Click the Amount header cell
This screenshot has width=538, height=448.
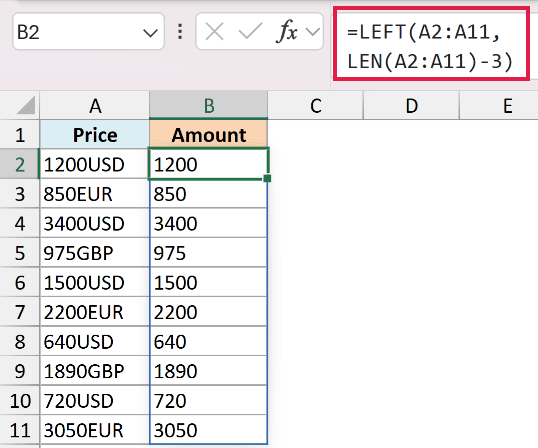click(x=209, y=134)
